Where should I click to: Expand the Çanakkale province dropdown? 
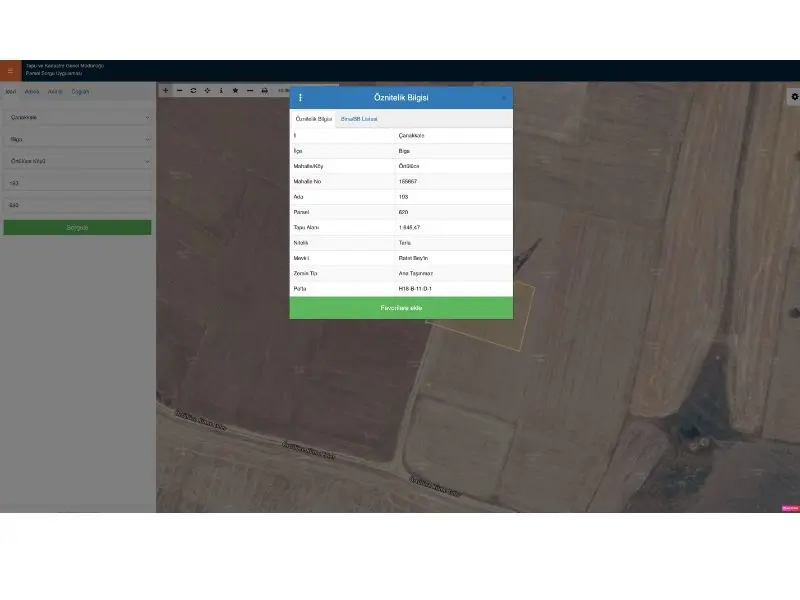78,117
